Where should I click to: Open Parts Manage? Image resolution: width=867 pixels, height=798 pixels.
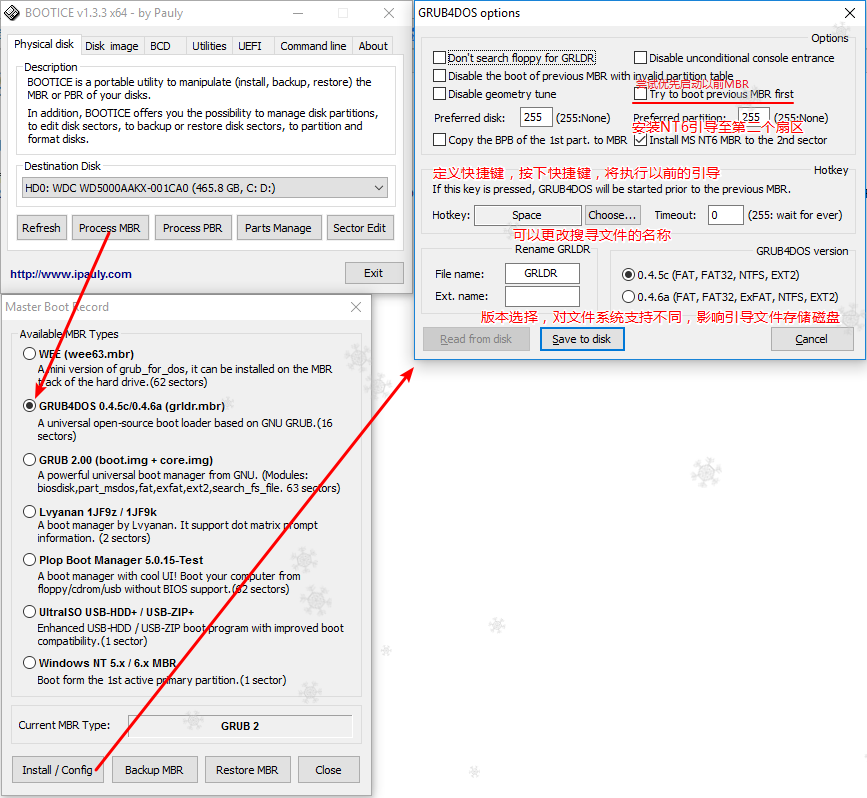[x=279, y=228]
